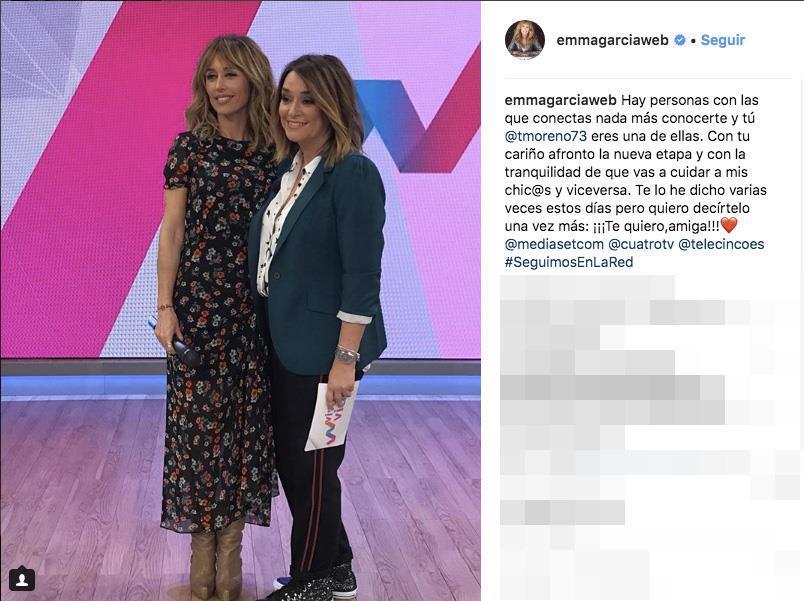Screen dimensions: 804x601
Task: Click the dark blurred comment bar
Action: [612, 388]
